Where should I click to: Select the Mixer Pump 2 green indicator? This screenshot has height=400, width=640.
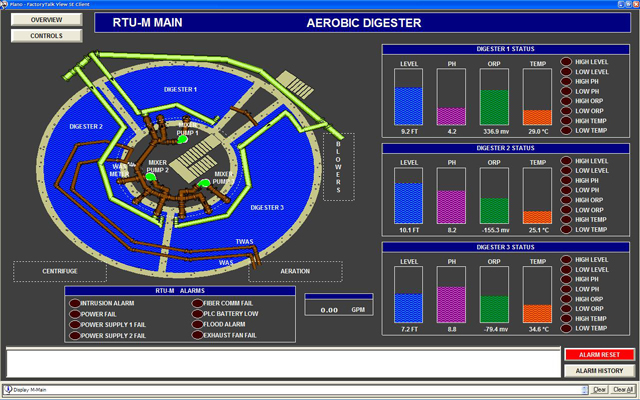click(150, 178)
